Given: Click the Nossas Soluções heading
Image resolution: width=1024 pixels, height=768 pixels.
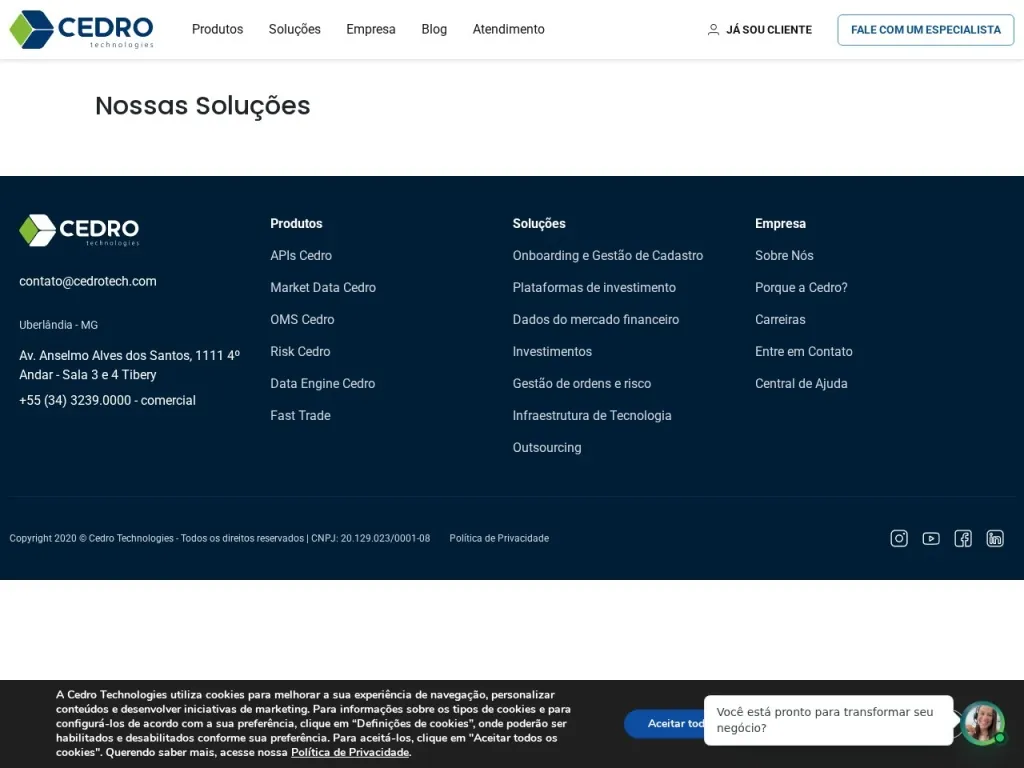Looking at the screenshot, I should (x=202, y=106).
